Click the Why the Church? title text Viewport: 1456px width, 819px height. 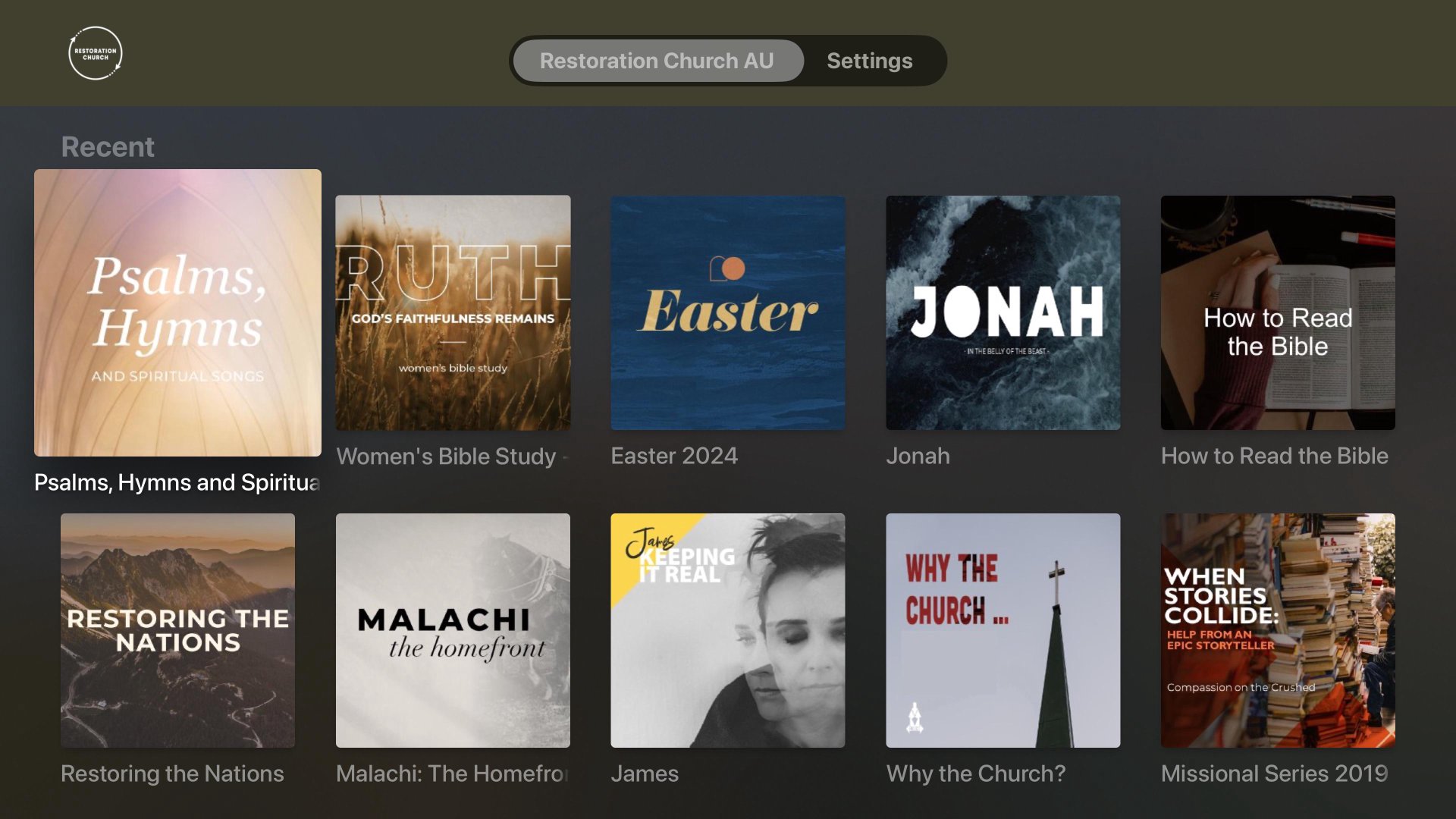[976, 773]
